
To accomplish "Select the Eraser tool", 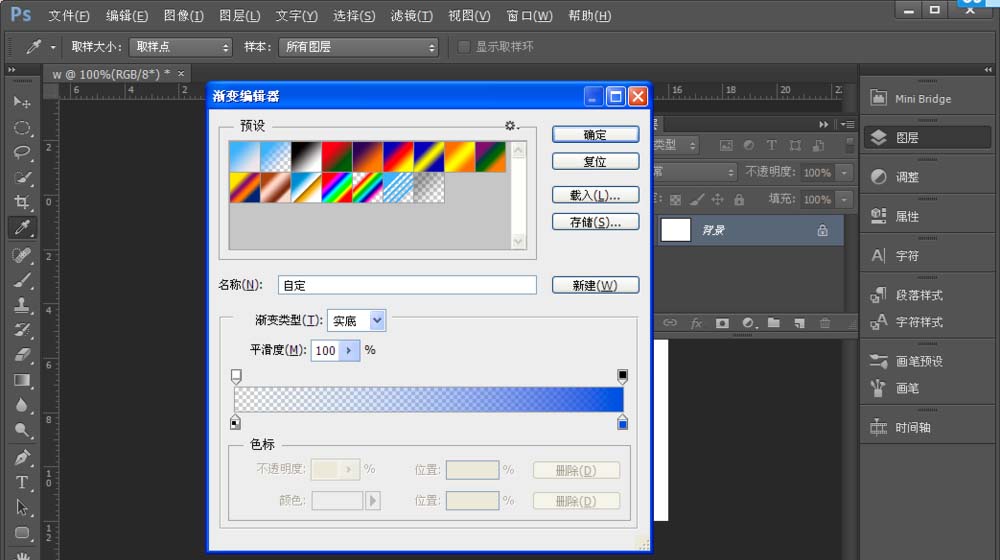I will coord(21,355).
